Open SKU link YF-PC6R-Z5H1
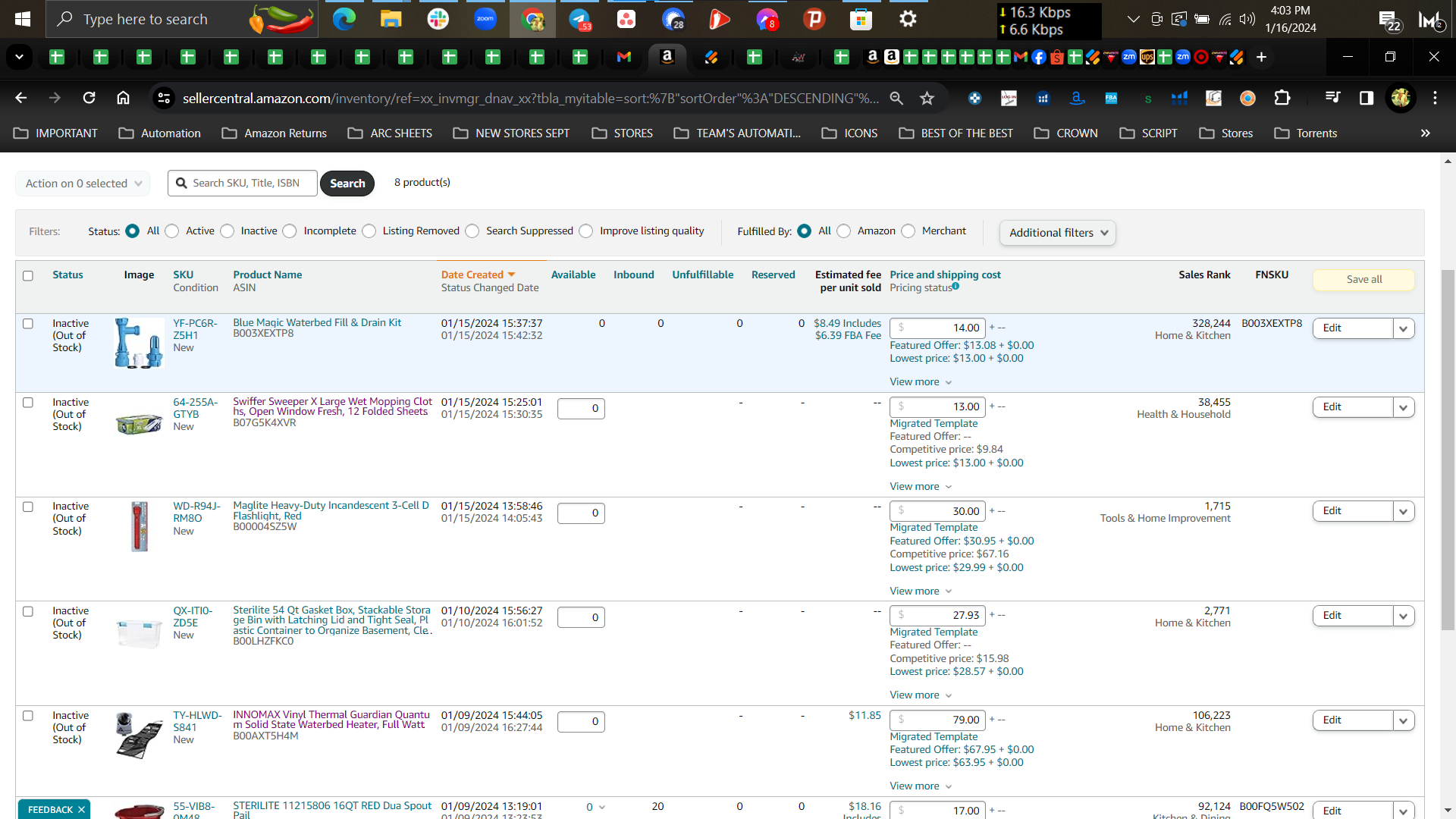 195,329
